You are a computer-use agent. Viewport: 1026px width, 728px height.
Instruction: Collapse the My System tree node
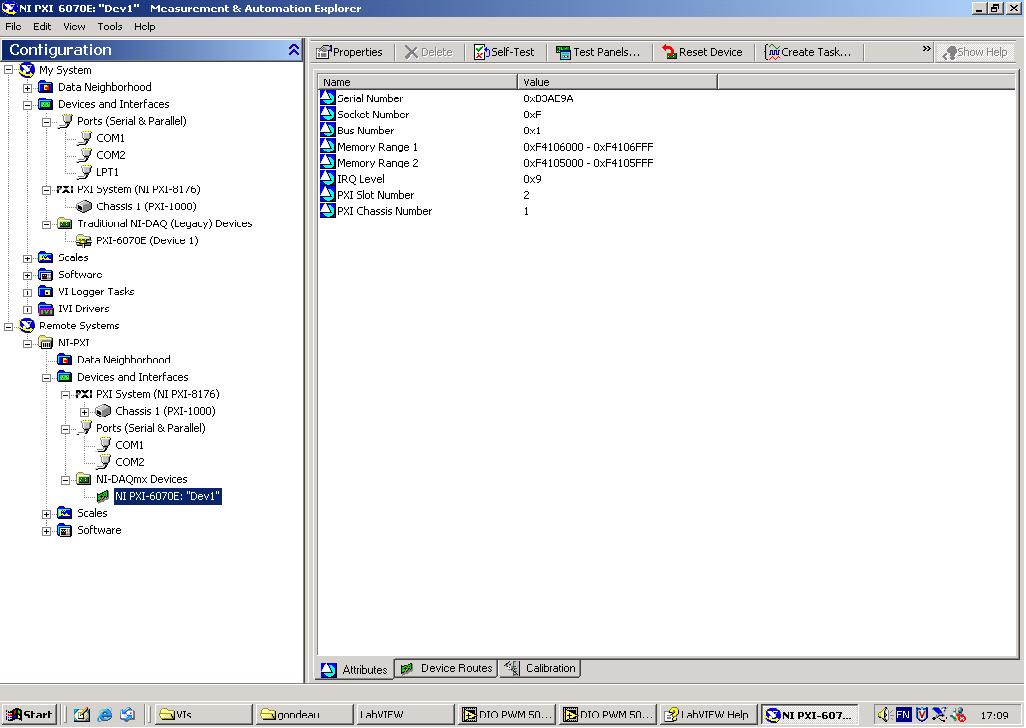point(9,70)
